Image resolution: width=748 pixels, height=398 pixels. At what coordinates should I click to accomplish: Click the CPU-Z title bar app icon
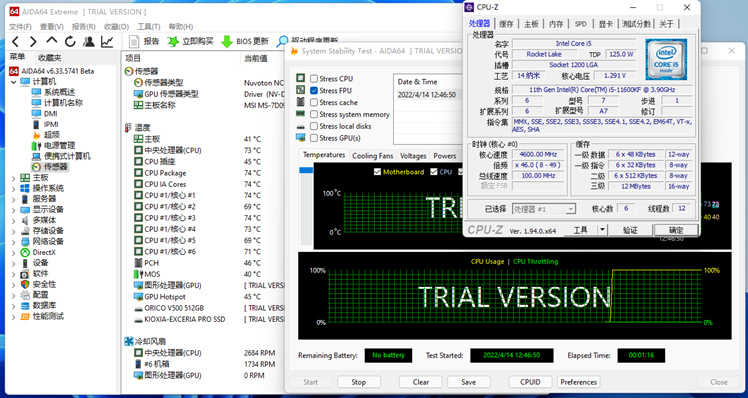pyautogui.click(x=469, y=7)
